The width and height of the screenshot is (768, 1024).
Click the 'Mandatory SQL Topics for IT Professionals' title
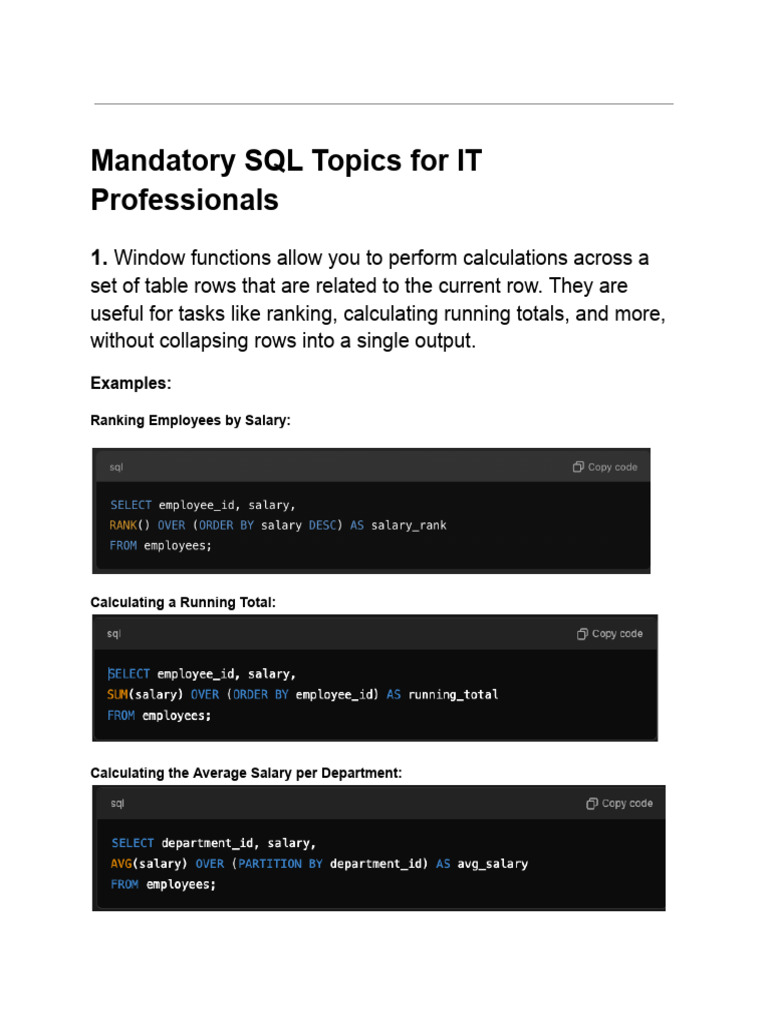pos(286,180)
